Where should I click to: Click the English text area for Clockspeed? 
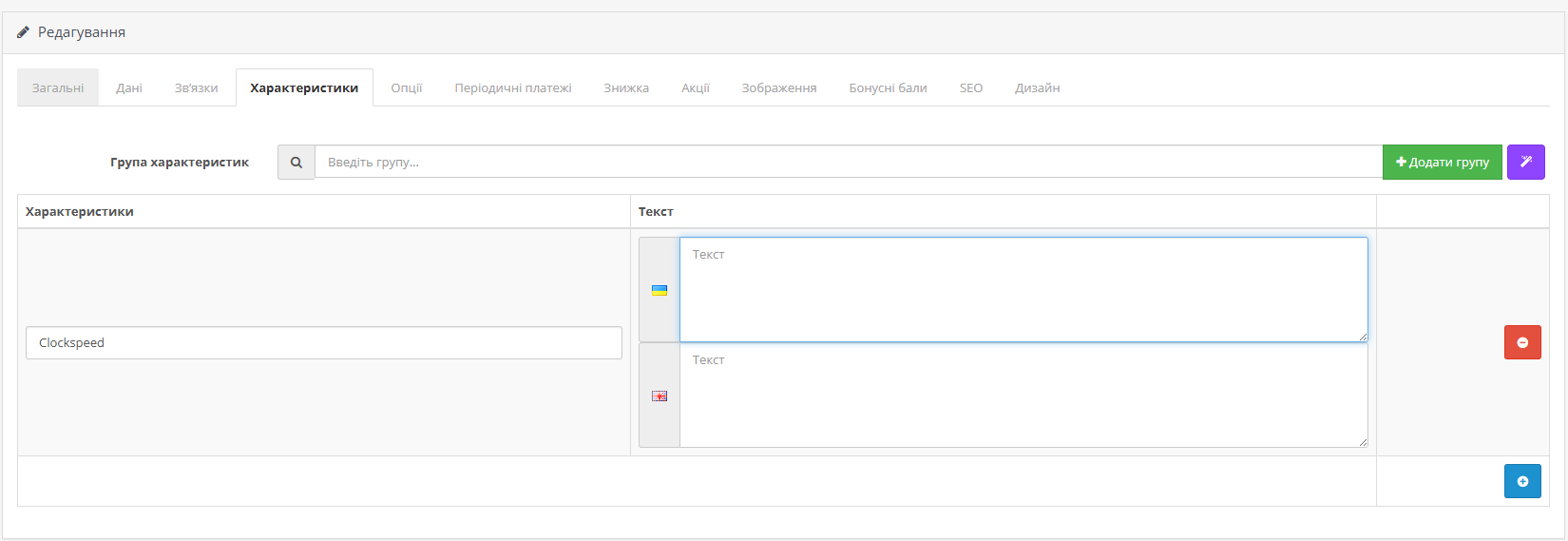click(x=1023, y=395)
